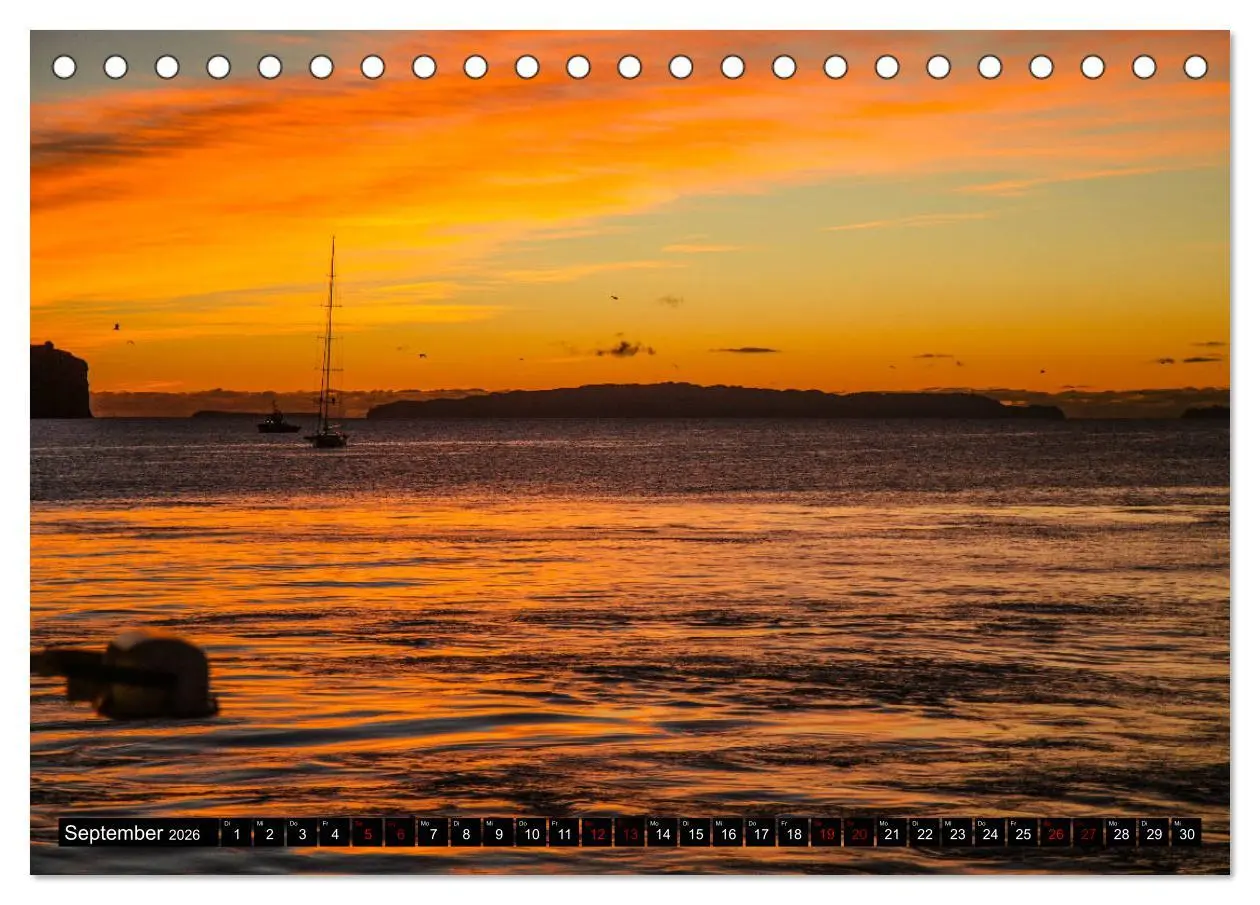This screenshot has width=1260, height=905.
Task: Click day 18 in the date row
Action: (793, 833)
